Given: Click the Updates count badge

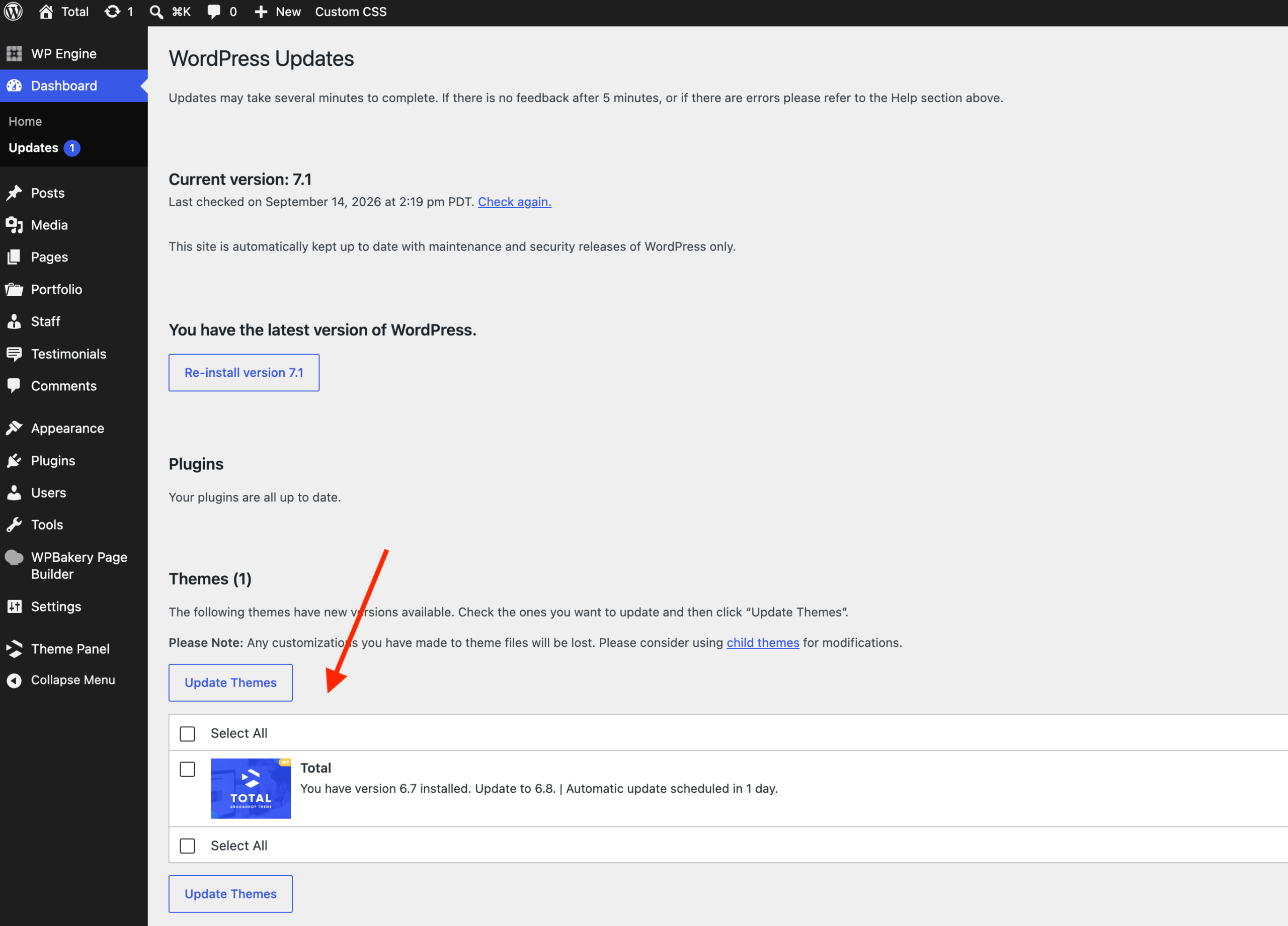Looking at the screenshot, I should click(72, 147).
